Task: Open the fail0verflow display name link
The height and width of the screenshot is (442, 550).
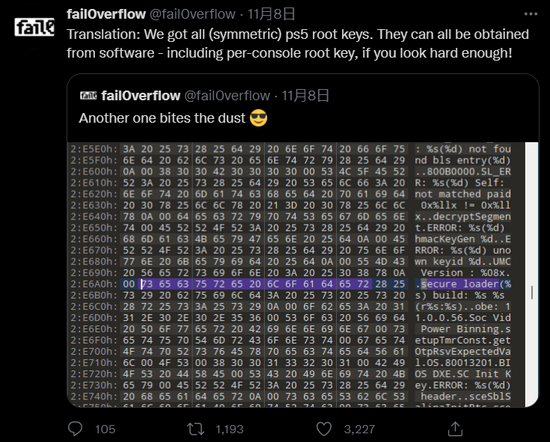Action: coord(106,14)
